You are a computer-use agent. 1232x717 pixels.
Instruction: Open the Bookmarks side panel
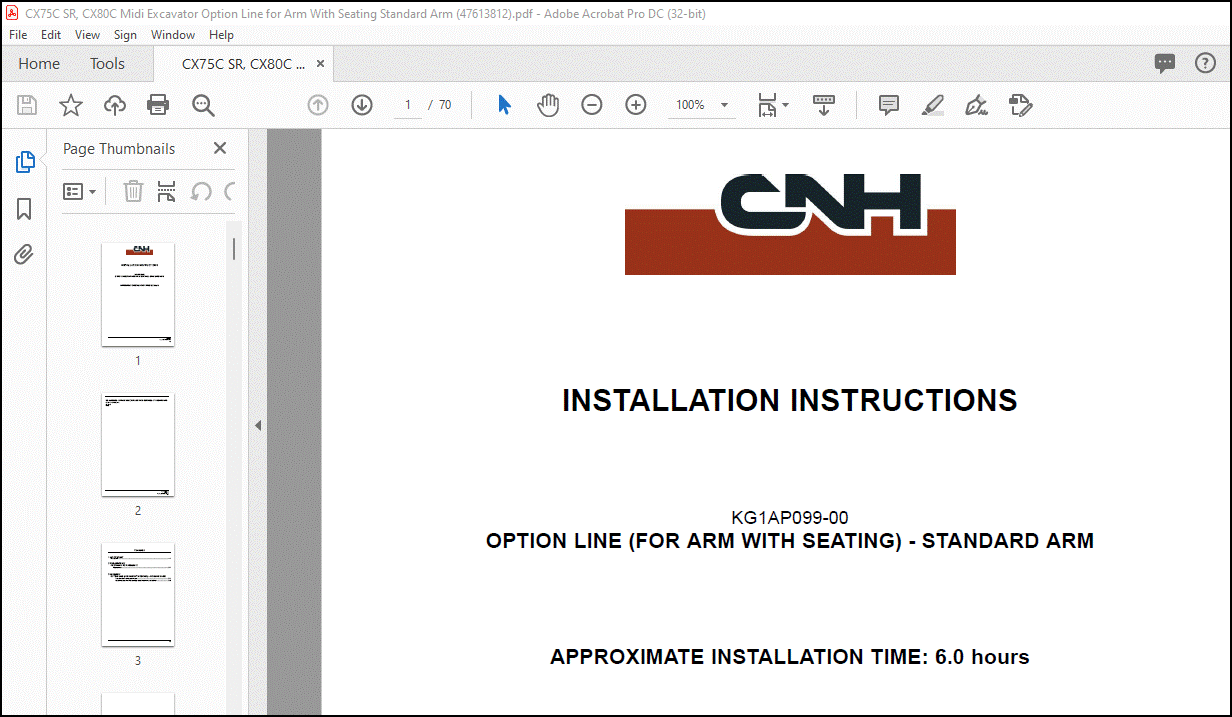point(24,208)
